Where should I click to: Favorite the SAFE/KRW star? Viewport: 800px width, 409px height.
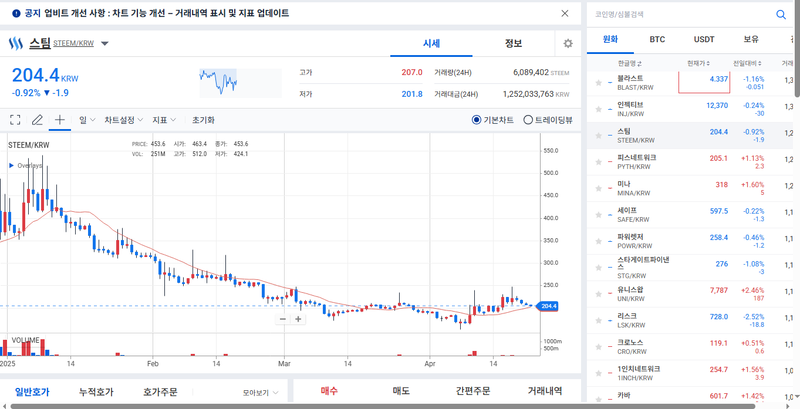point(599,215)
